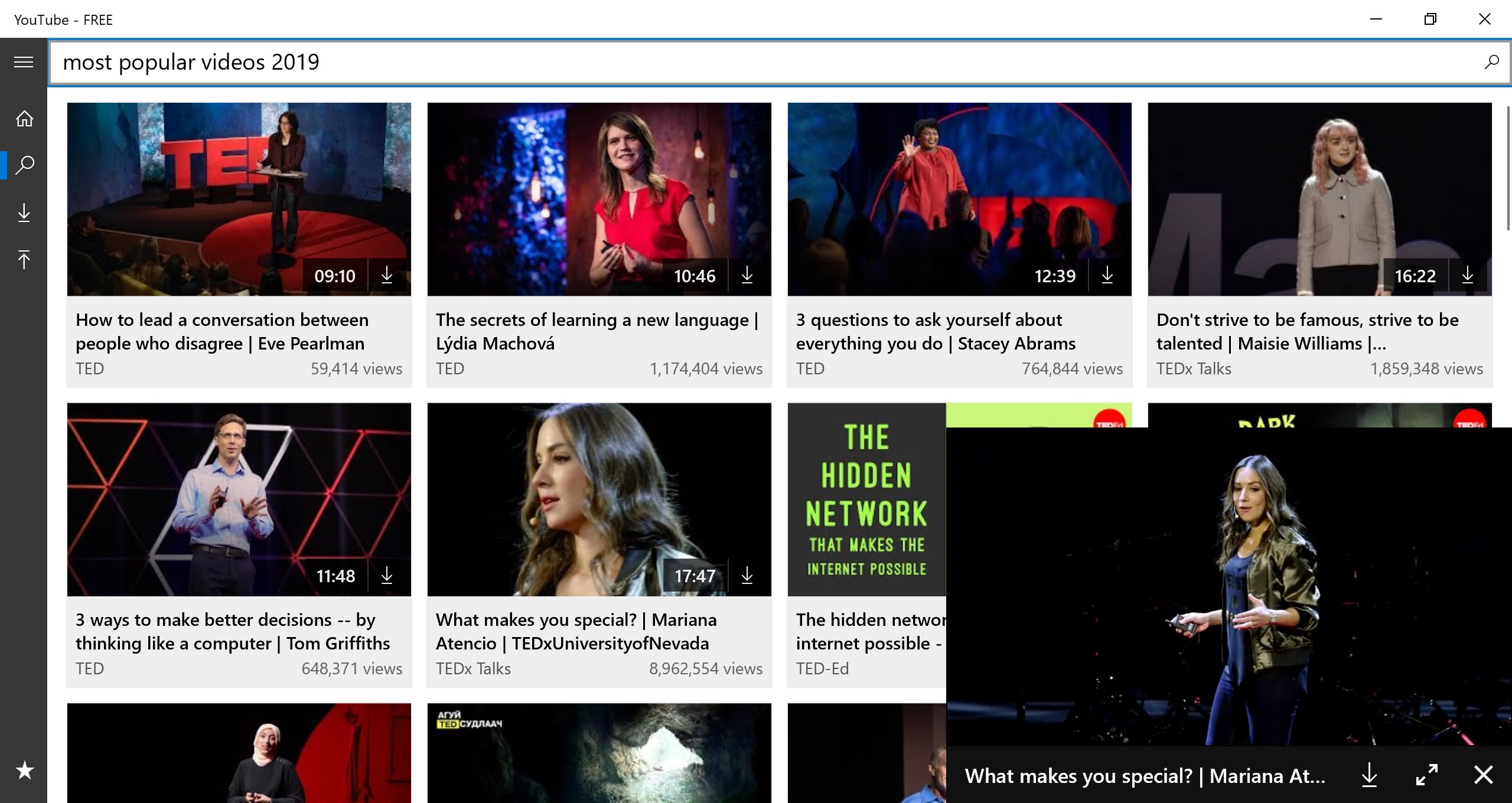Download the Tom Griffiths video
Screen dimensions: 1512x803
point(387,575)
